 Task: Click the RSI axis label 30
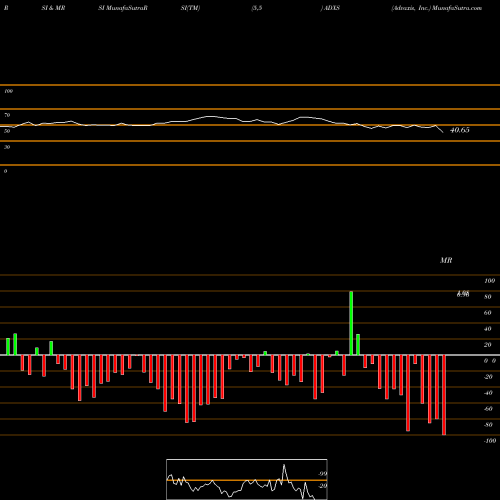(7, 147)
